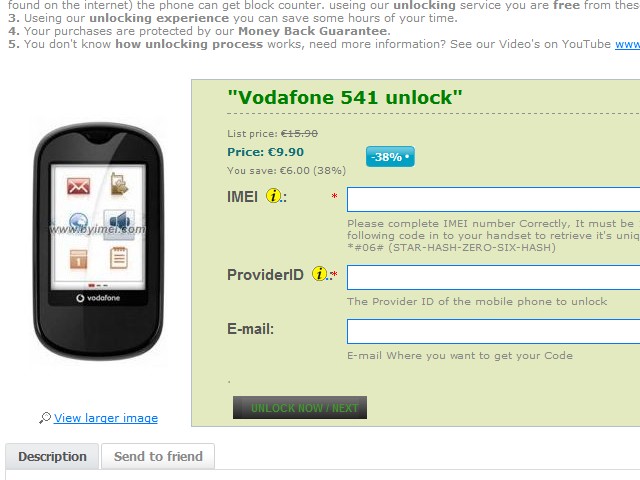Image resolution: width=640 pixels, height=480 pixels.
Task: Click the IMEI yellow info icon
Action: [x=273, y=196]
